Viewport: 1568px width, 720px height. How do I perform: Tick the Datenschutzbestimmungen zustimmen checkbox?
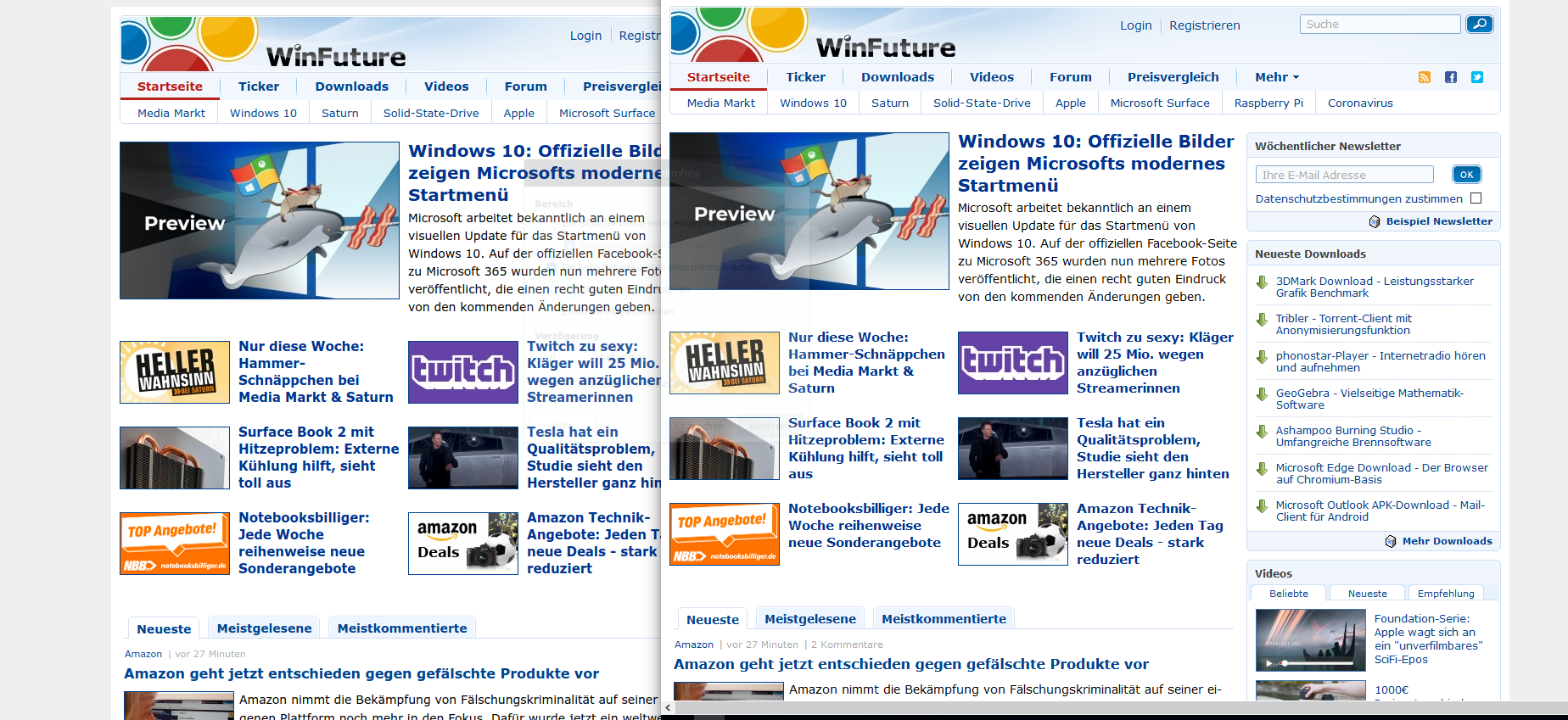tap(1476, 198)
